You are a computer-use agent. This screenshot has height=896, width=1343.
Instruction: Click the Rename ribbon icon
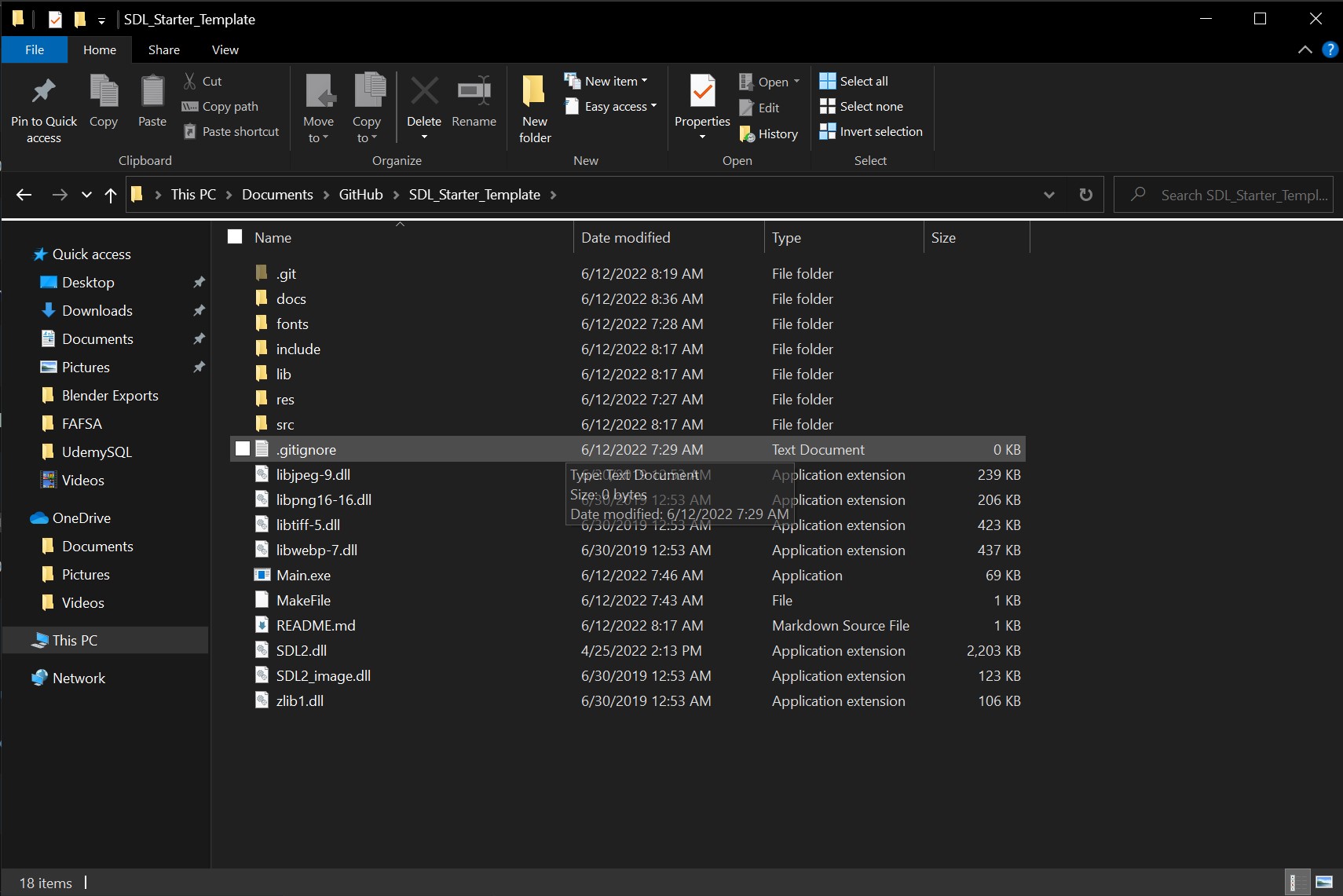click(x=474, y=91)
